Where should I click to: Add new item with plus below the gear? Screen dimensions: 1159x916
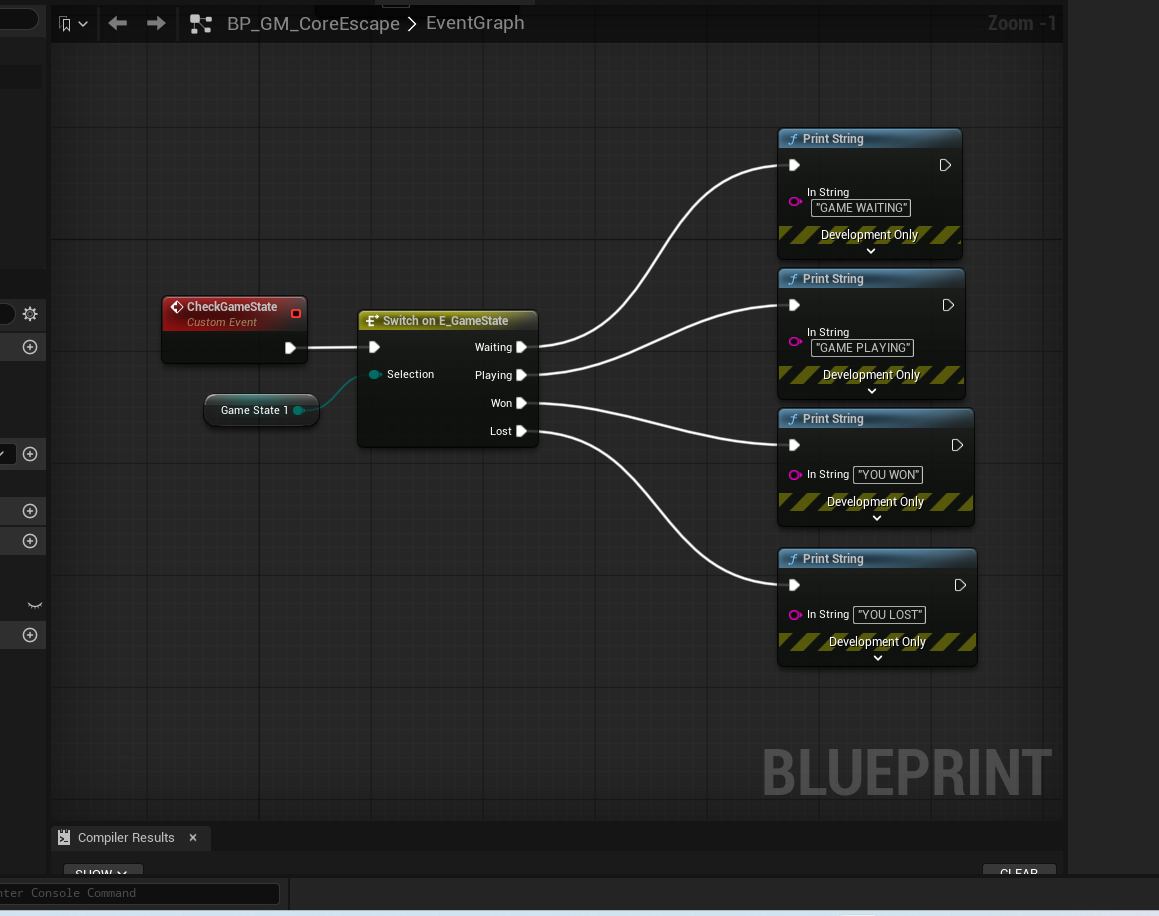[30, 347]
